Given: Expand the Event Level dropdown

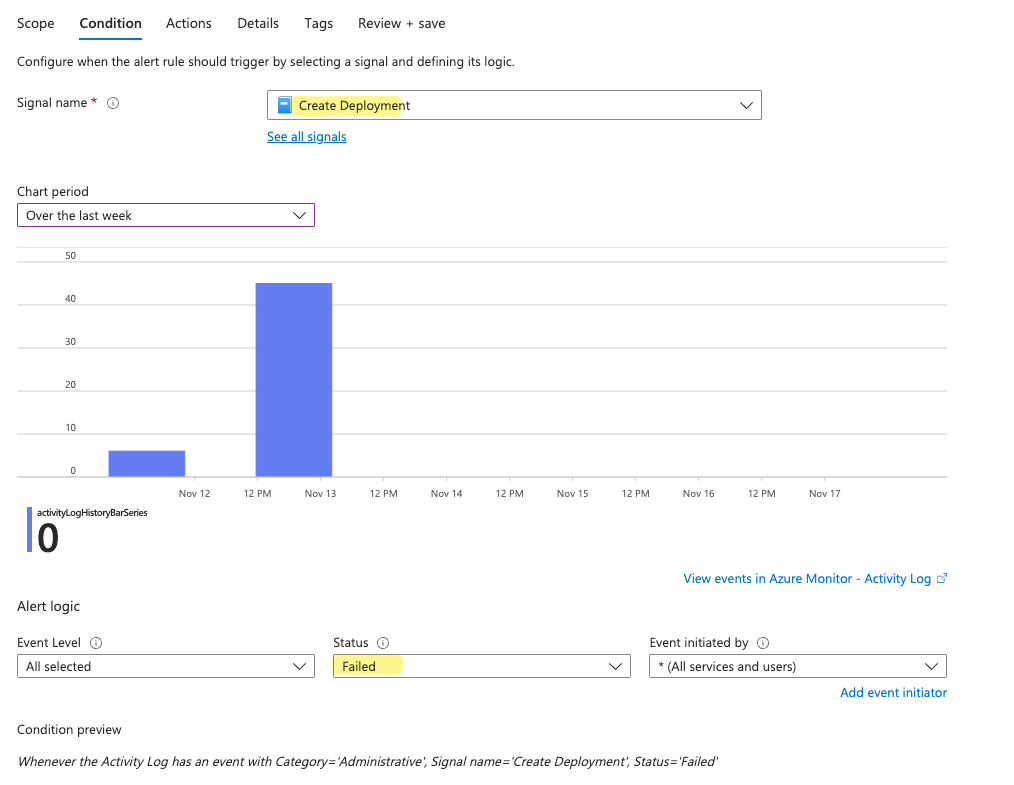Looking at the screenshot, I should tap(166, 666).
